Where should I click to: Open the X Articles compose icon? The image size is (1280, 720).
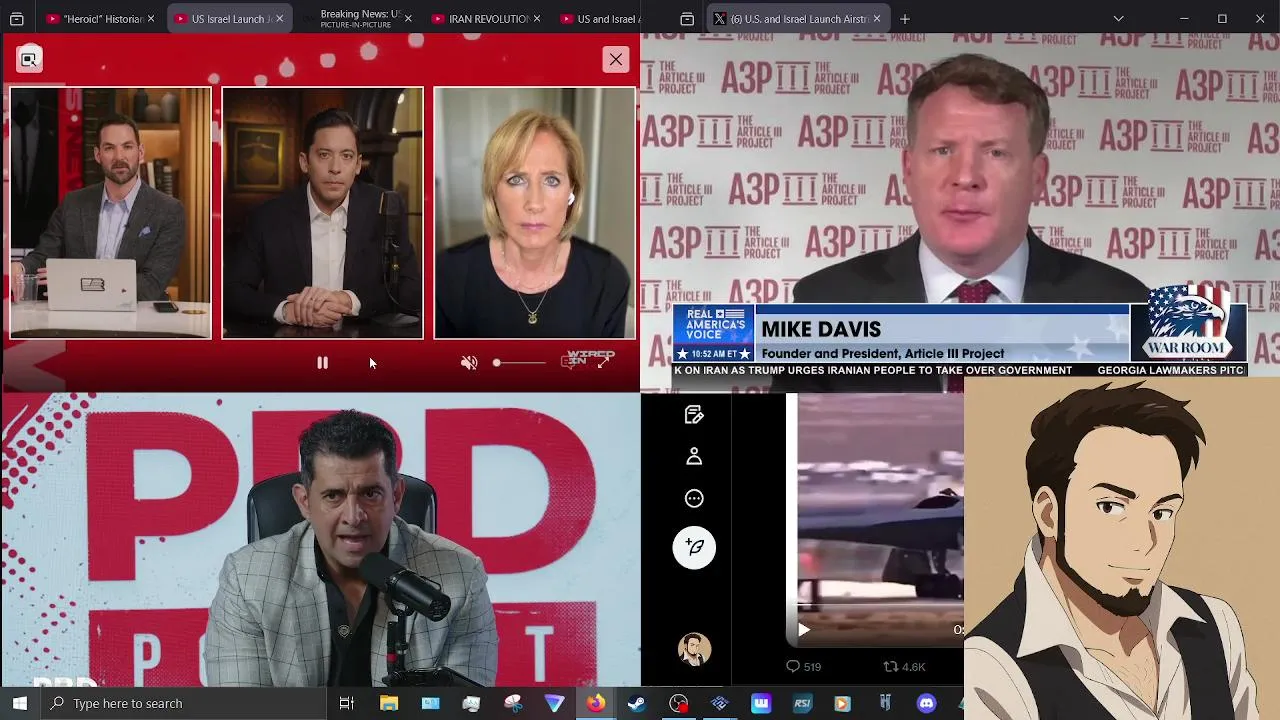pos(694,414)
